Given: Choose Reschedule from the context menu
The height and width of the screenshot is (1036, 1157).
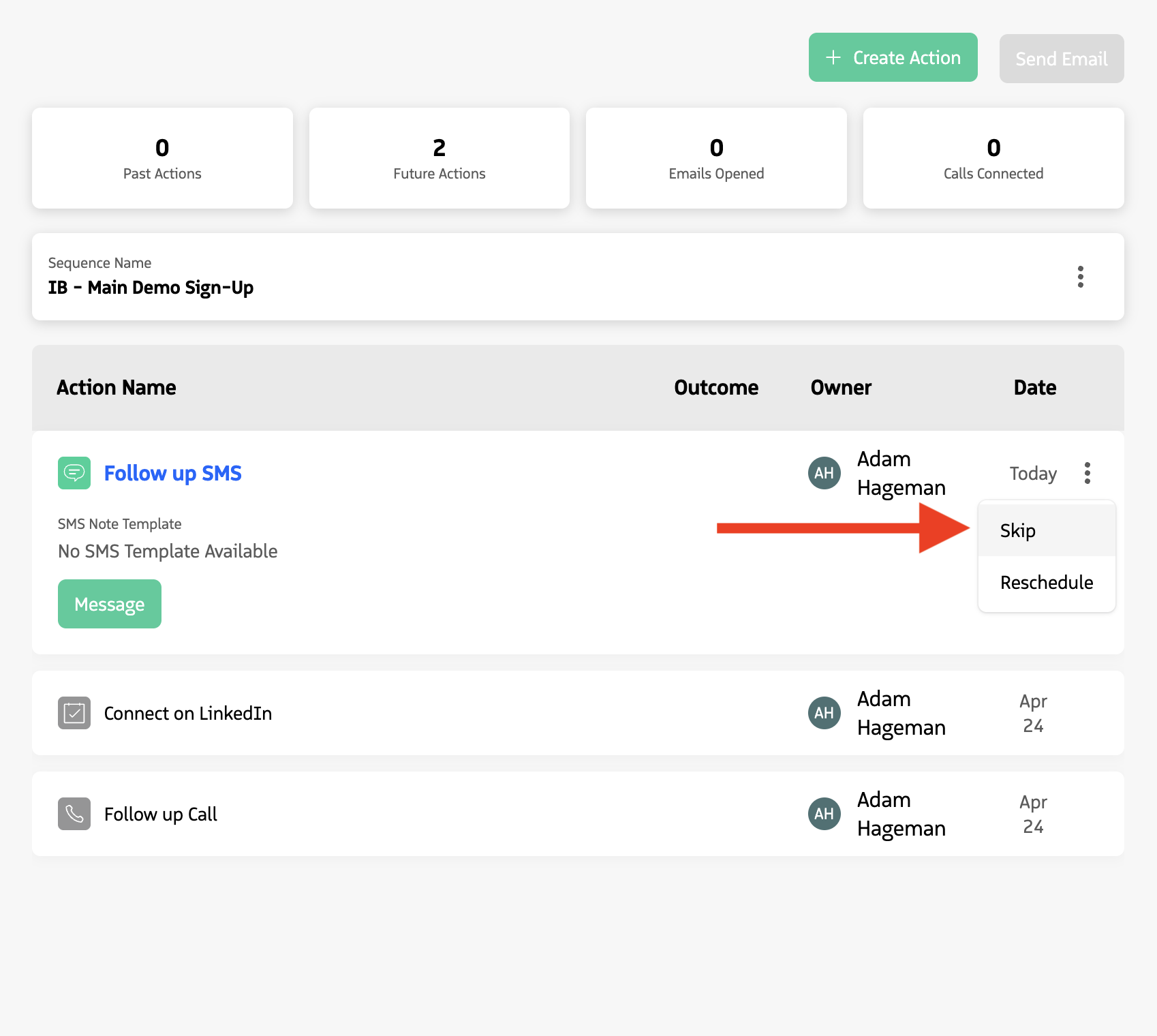Looking at the screenshot, I should 1046,583.
